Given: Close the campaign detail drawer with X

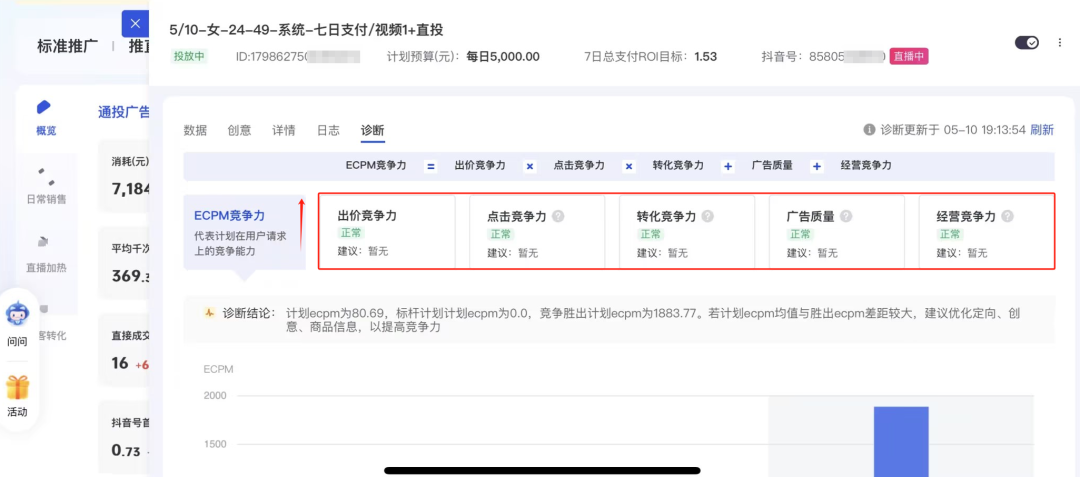Looking at the screenshot, I should pyautogui.click(x=135, y=24).
